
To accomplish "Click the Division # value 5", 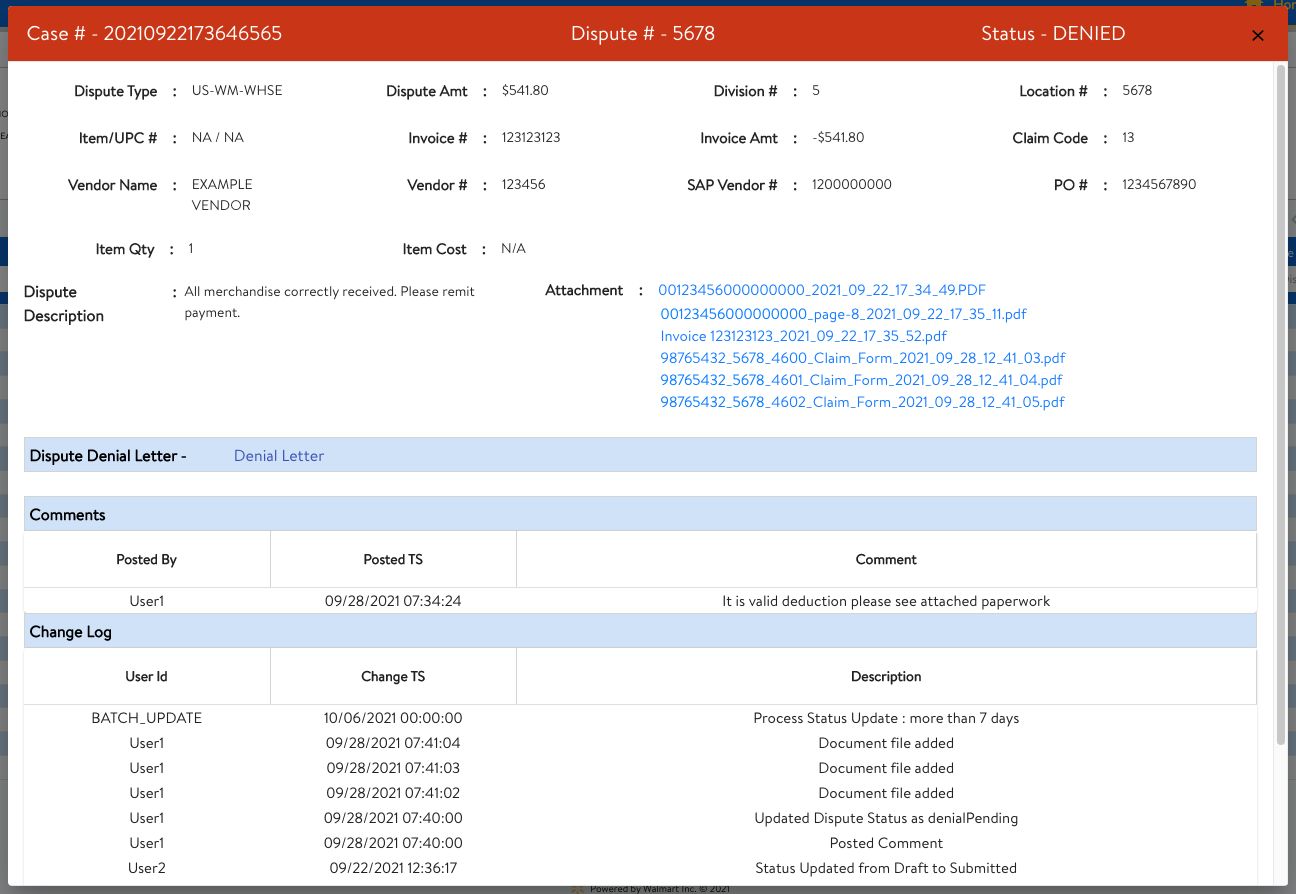I will (x=816, y=90).
